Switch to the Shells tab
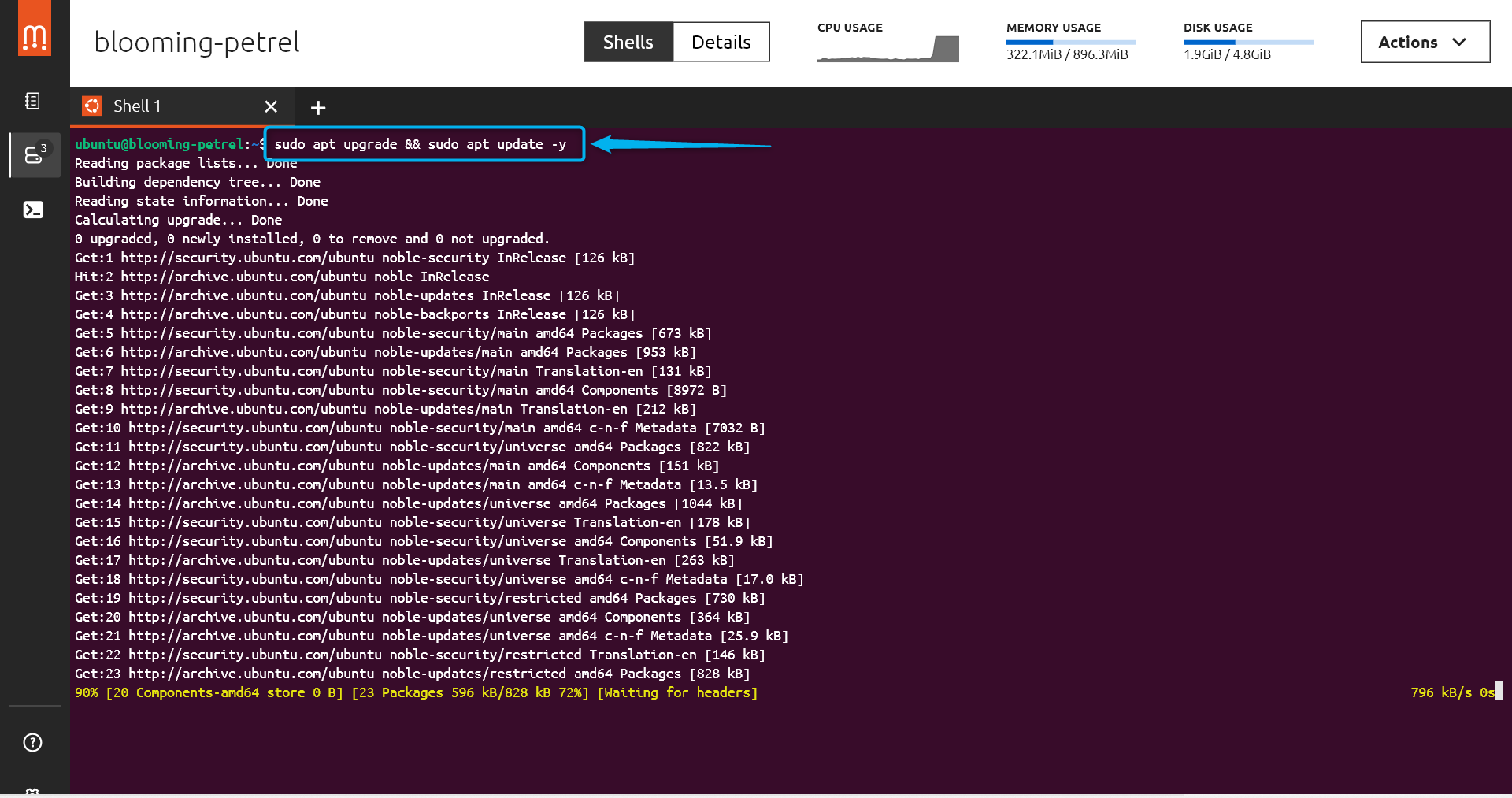 [x=628, y=42]
